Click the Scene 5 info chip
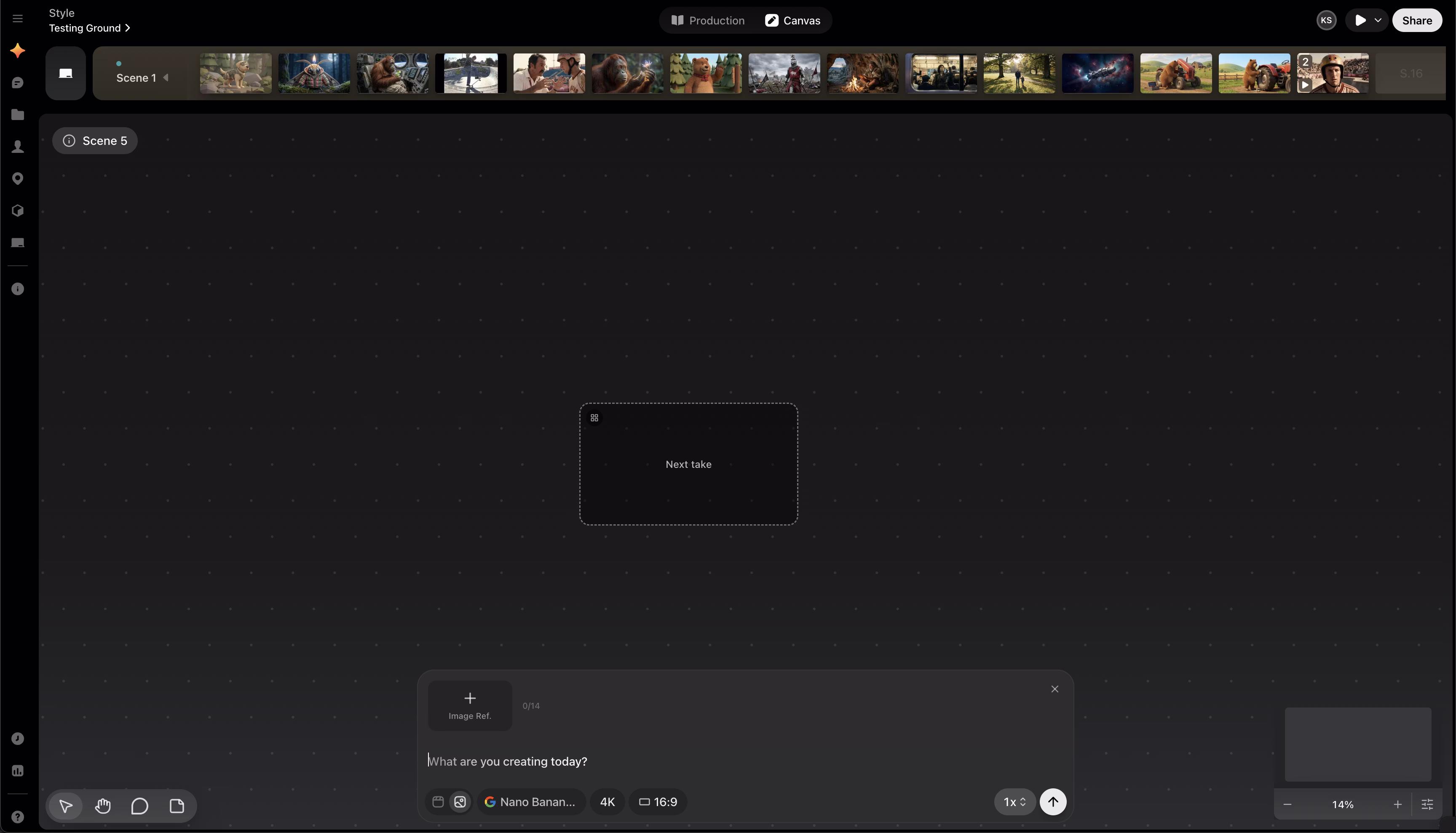This screenshot has height=833, width=1456. pos(95,141)
